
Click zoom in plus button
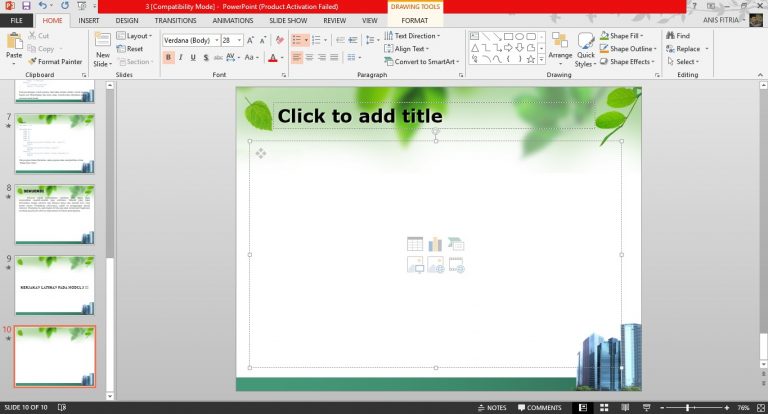(x=727, y=408)
